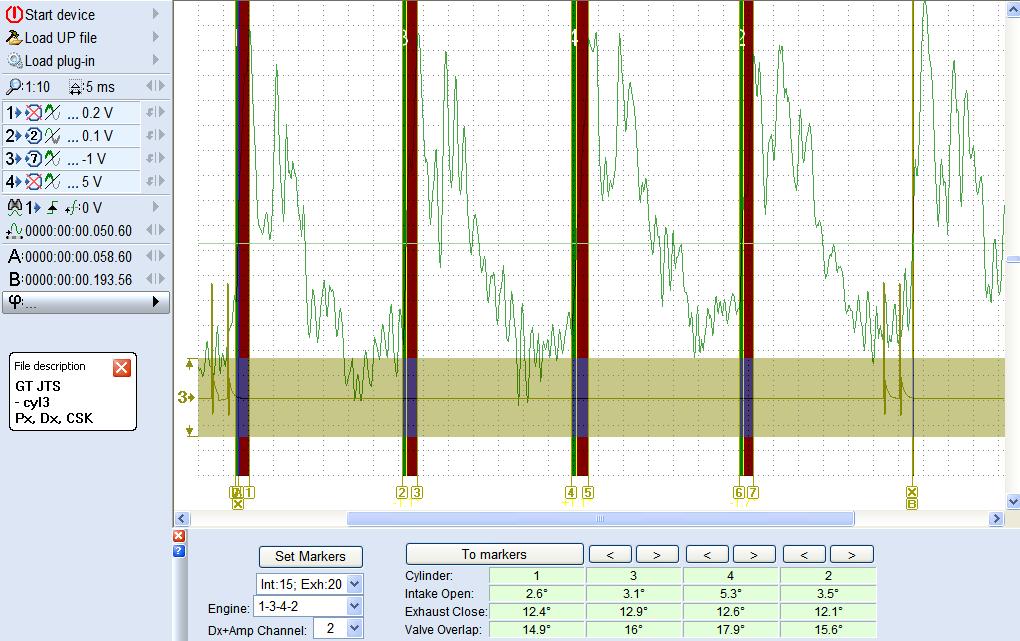Expand the Start device submenu arrow
1020x641 pixels.
155,14
